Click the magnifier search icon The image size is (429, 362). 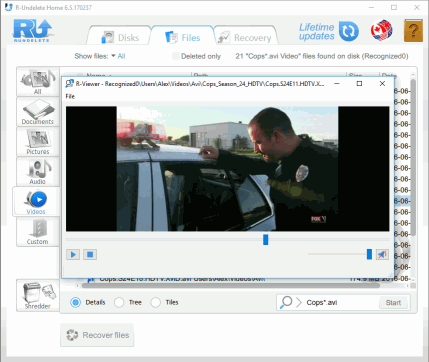(x=286, y=302)
